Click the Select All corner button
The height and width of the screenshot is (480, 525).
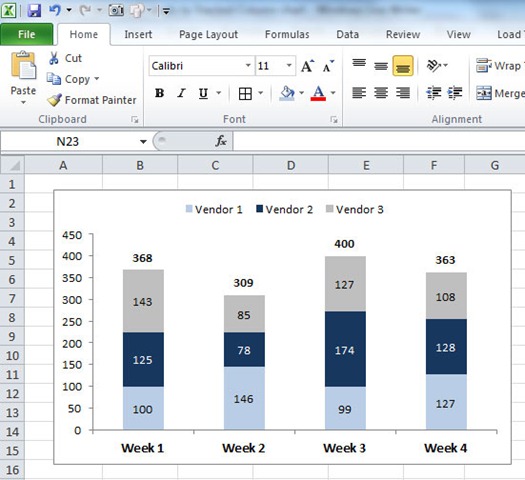(x=12, y=165)
